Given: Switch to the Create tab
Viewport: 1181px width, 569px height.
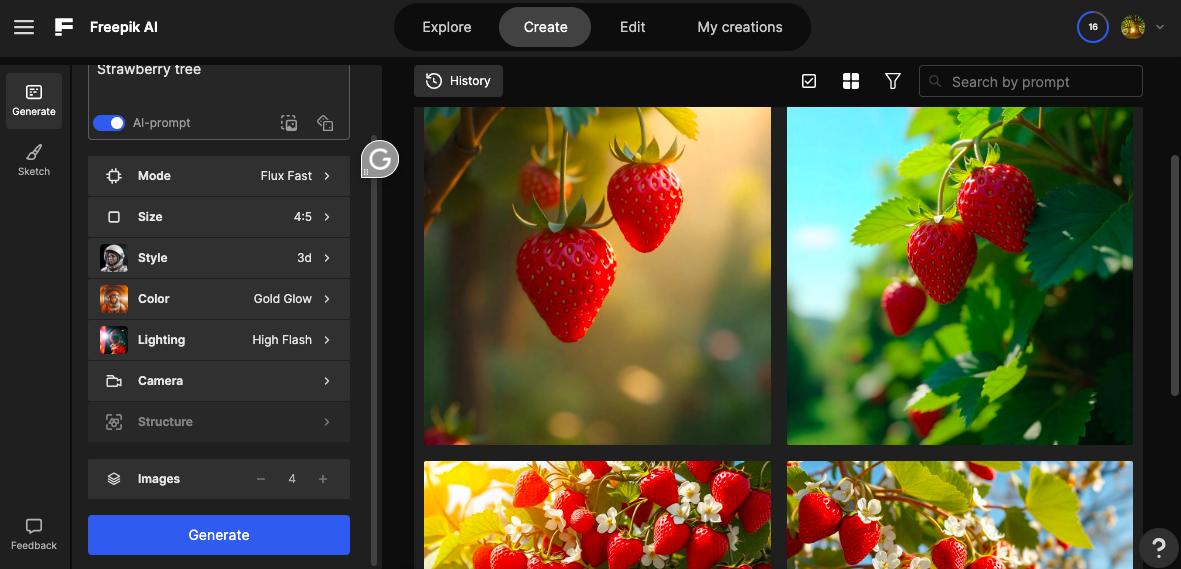Looking at the screenshot, I should tap(545, 27).
